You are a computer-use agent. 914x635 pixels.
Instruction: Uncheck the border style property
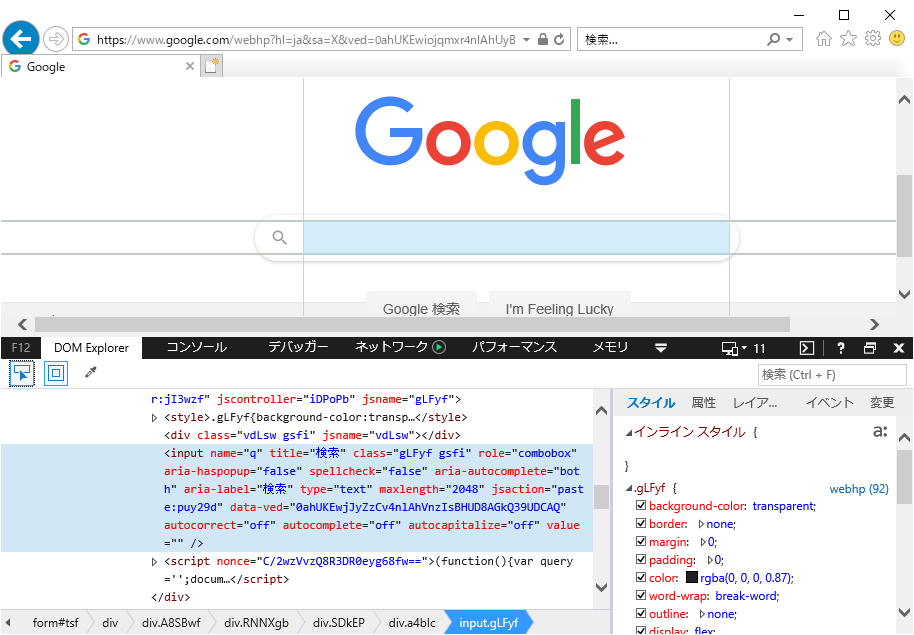point(641,524)
